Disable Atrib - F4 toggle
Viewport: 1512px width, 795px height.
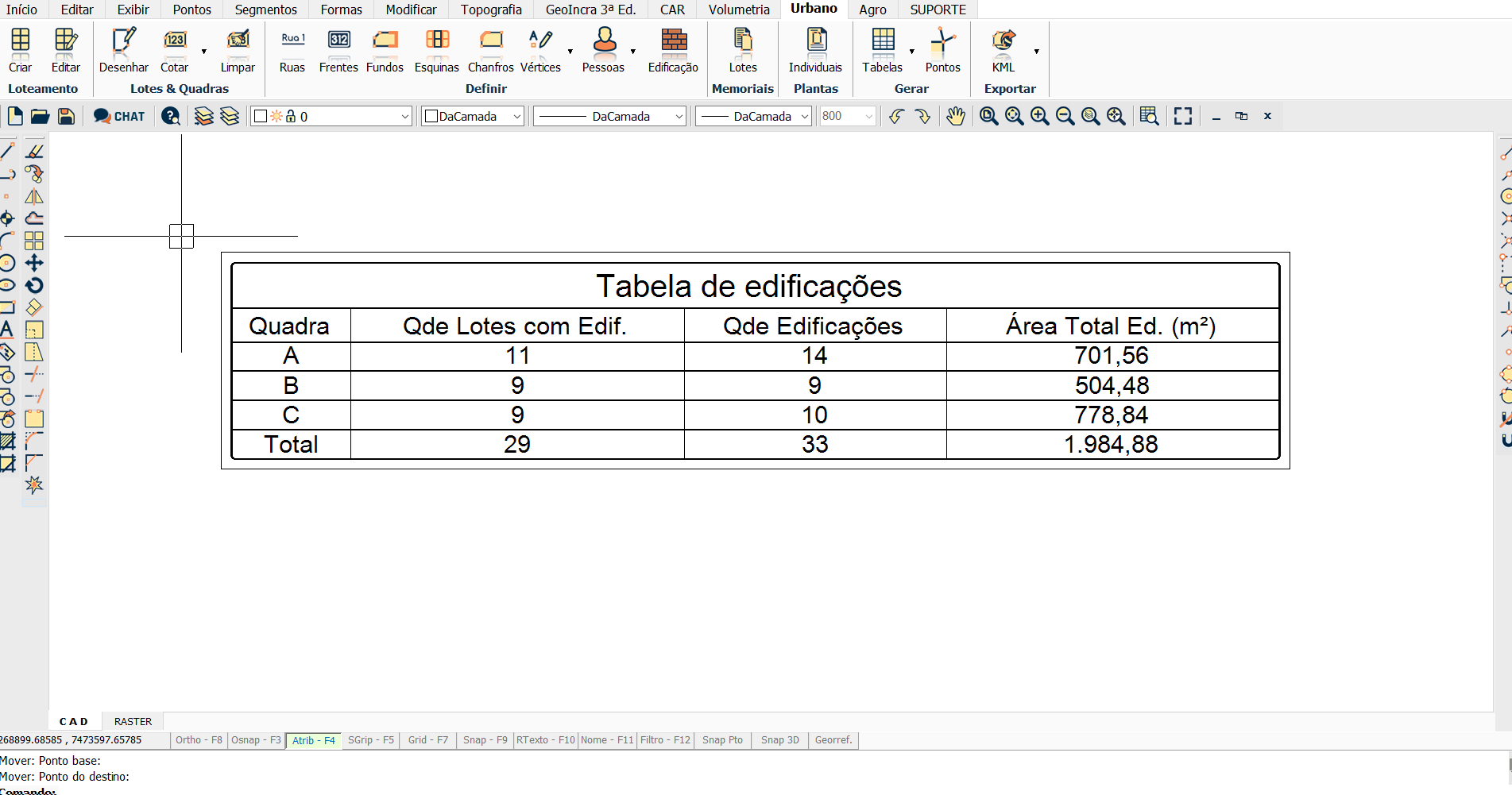pyautogui.click(x=313, y=740)
